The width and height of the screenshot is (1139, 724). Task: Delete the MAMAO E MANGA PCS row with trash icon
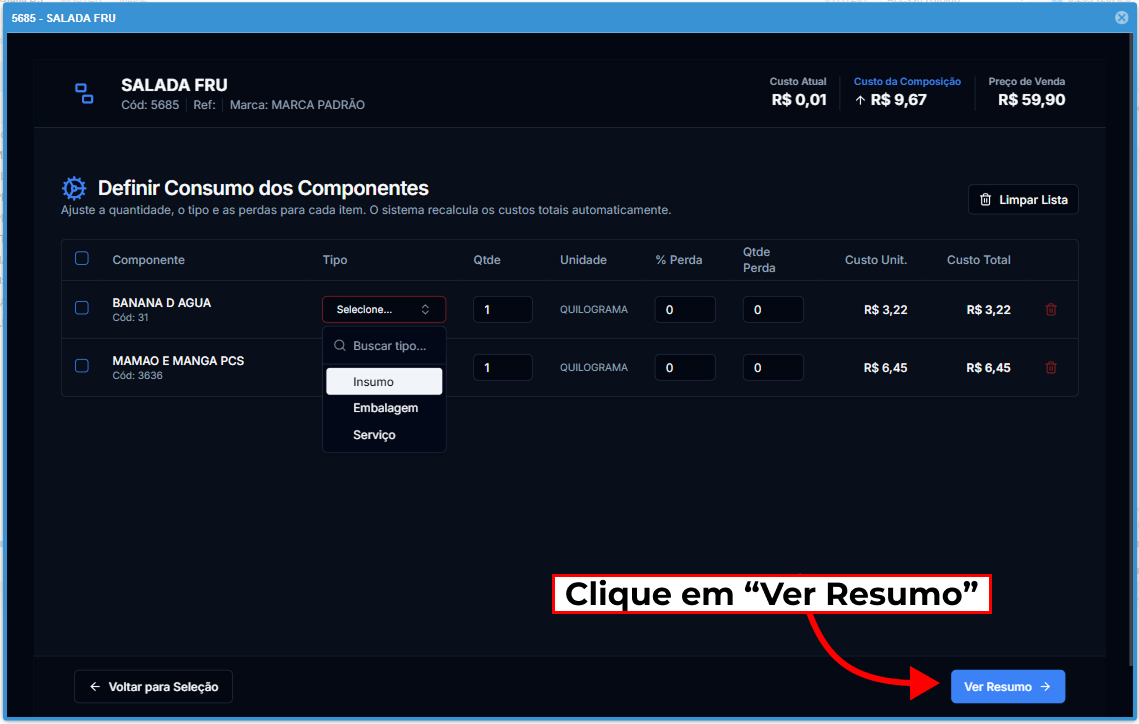click(x=1051, y=368)
